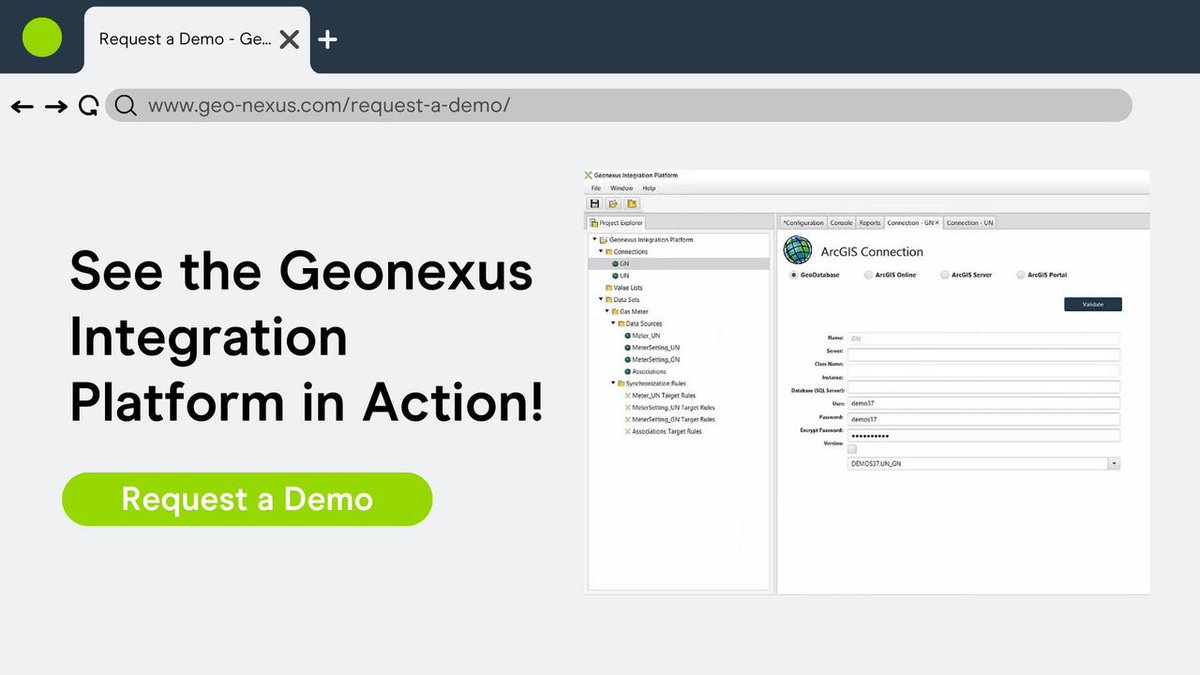Image resolution: width=1200 pixels, height=675 pixels.
Task: Switch to the Configuration tab
Action: click(x=803, y=223)
